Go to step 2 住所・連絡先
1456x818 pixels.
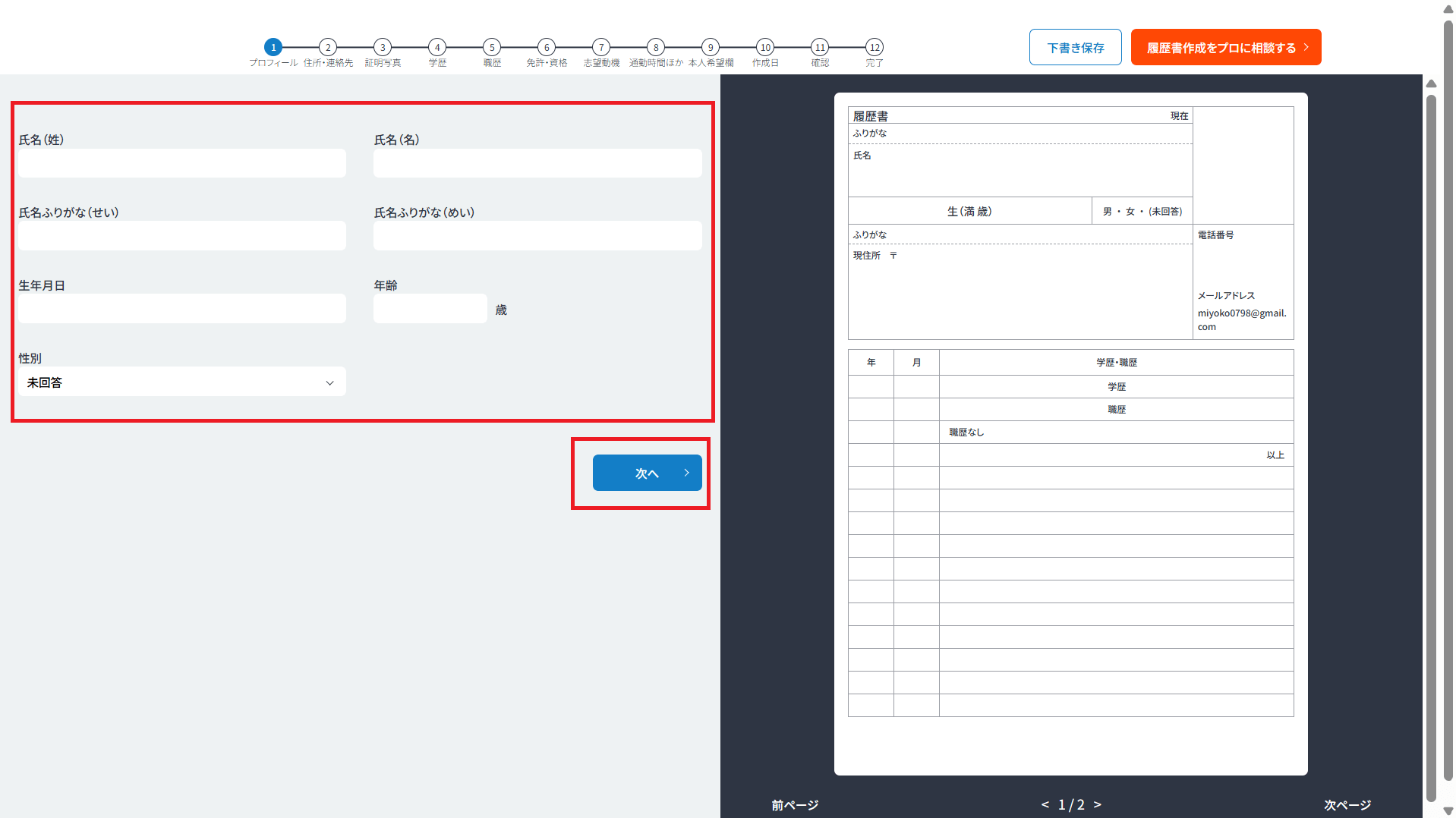coord(328,47)
